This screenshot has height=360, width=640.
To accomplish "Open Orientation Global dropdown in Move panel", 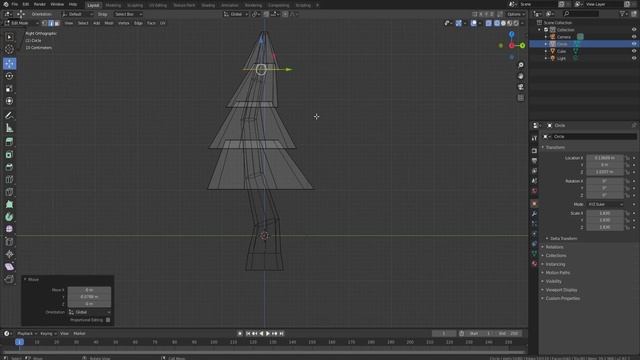I will click(89, 312).
